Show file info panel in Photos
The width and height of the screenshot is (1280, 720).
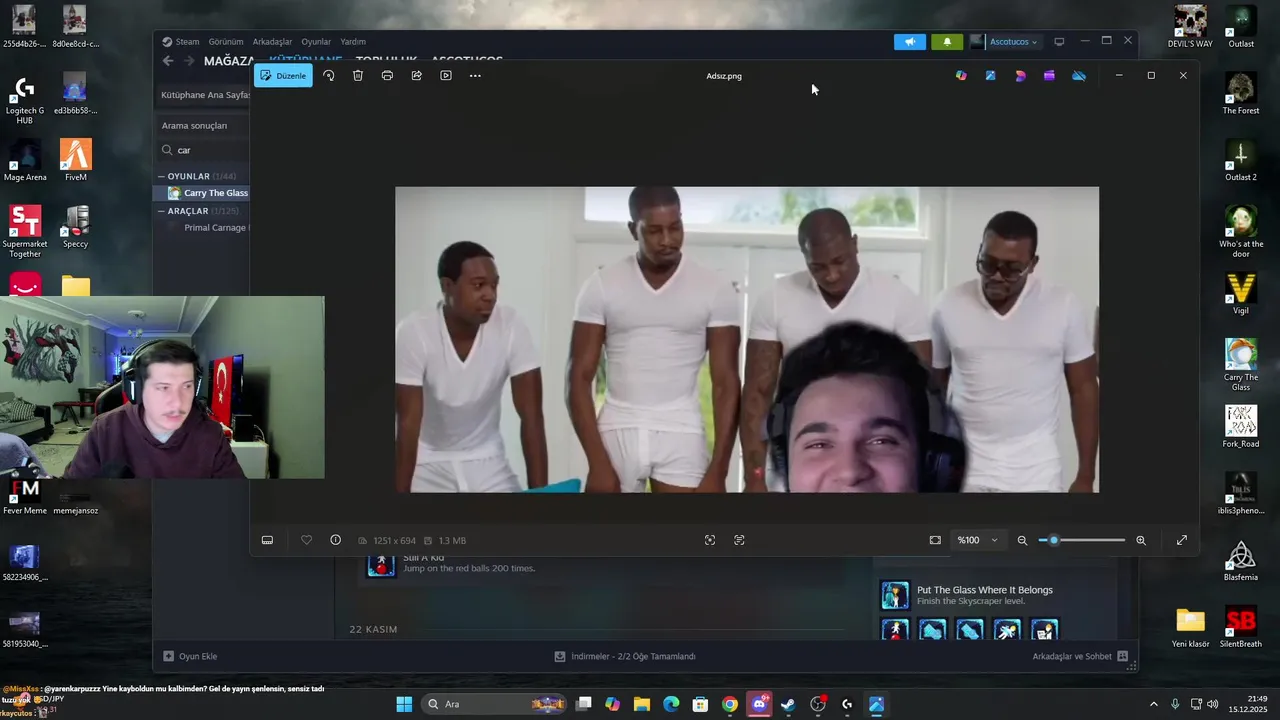[x=335, y=540]
